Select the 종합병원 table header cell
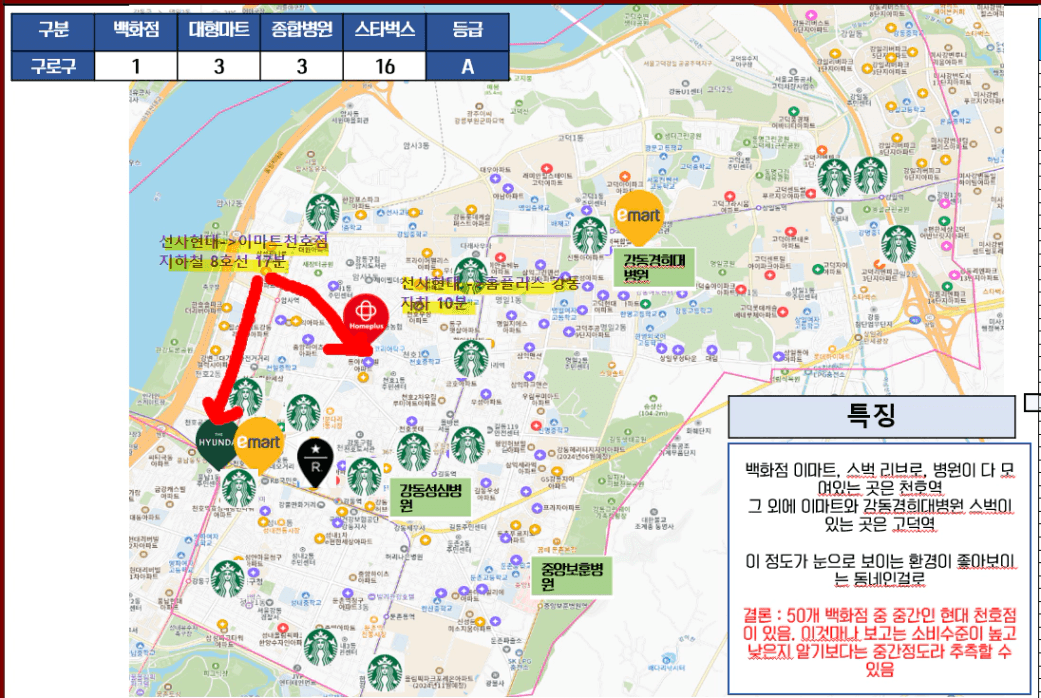This screenshot has width=1041, height=698. click(301, 30)
